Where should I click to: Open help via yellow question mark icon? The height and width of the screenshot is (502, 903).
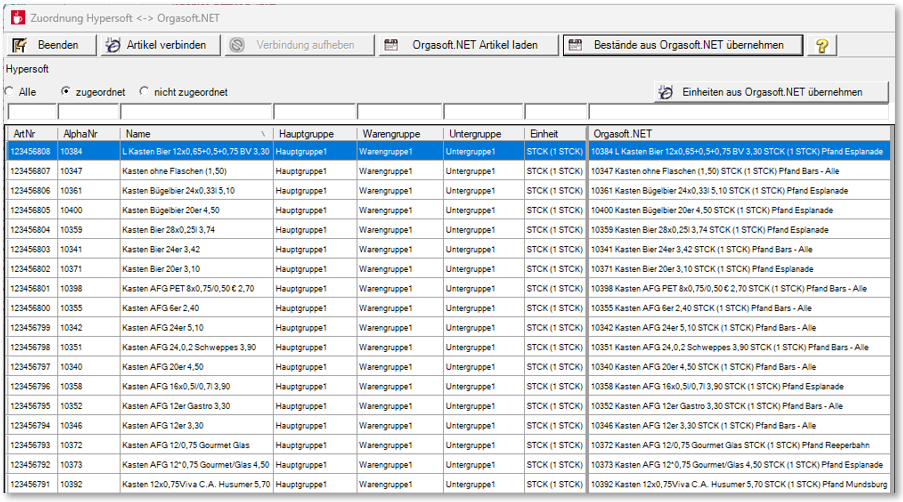point(822,45)
